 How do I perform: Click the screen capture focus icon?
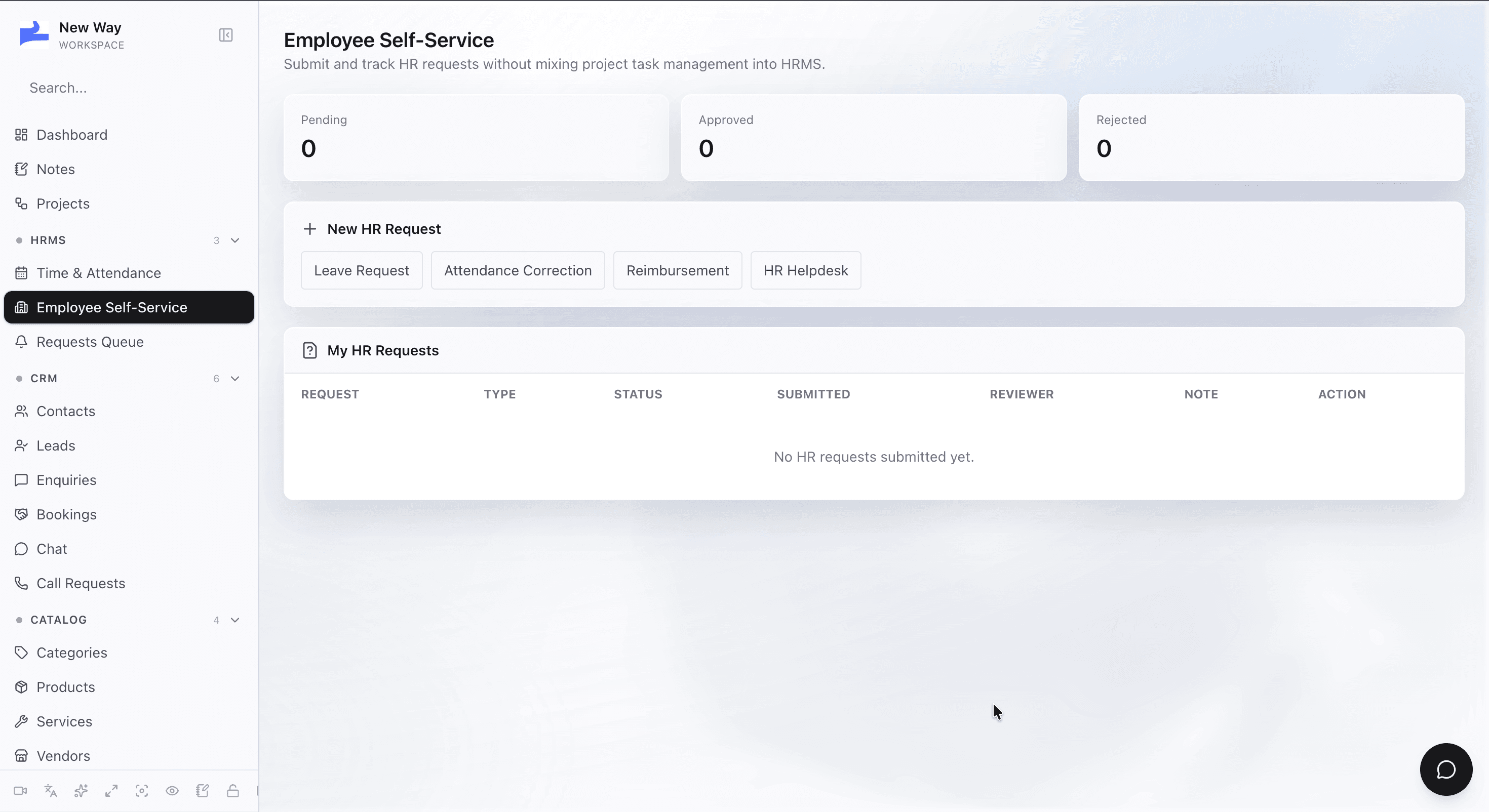point(142,791)
